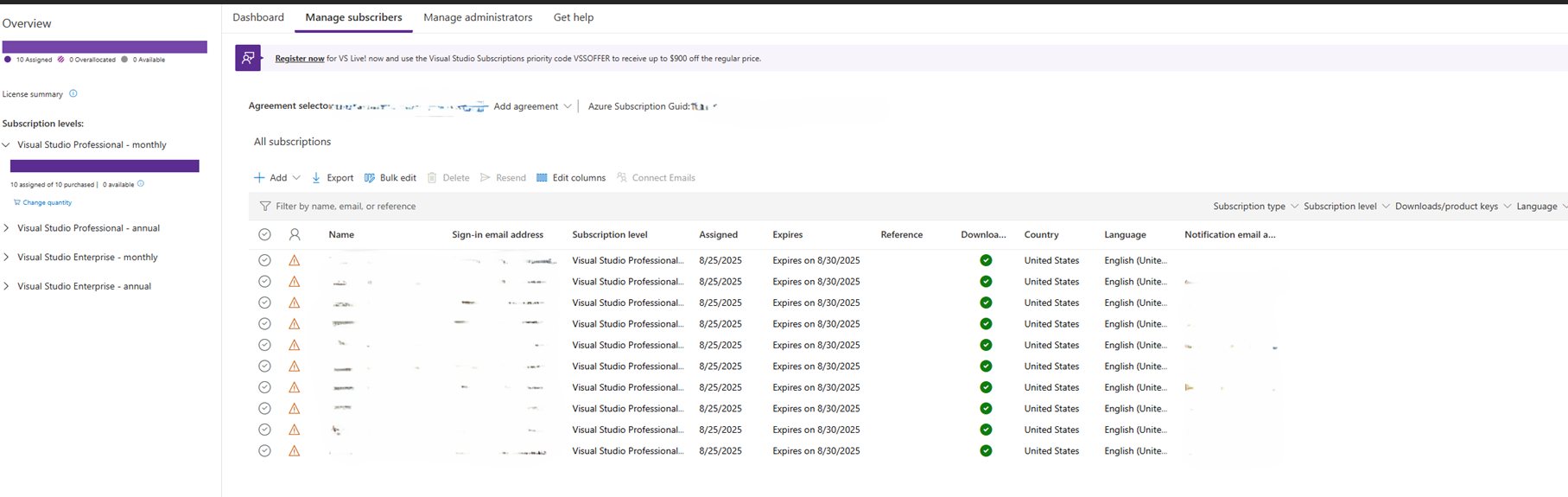Click the Reference column header
The height and width of the screenshot is (497, 1568).
point(901,235)
